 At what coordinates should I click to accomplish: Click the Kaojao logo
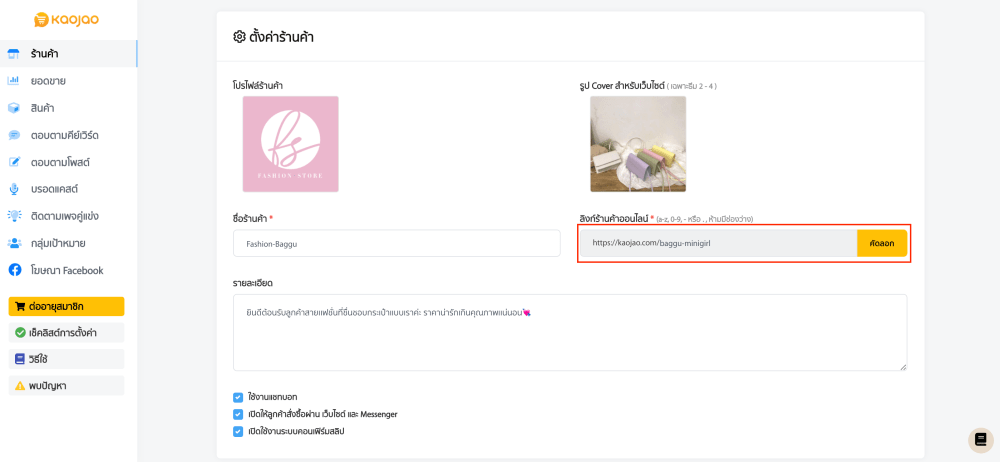(66, 20)
